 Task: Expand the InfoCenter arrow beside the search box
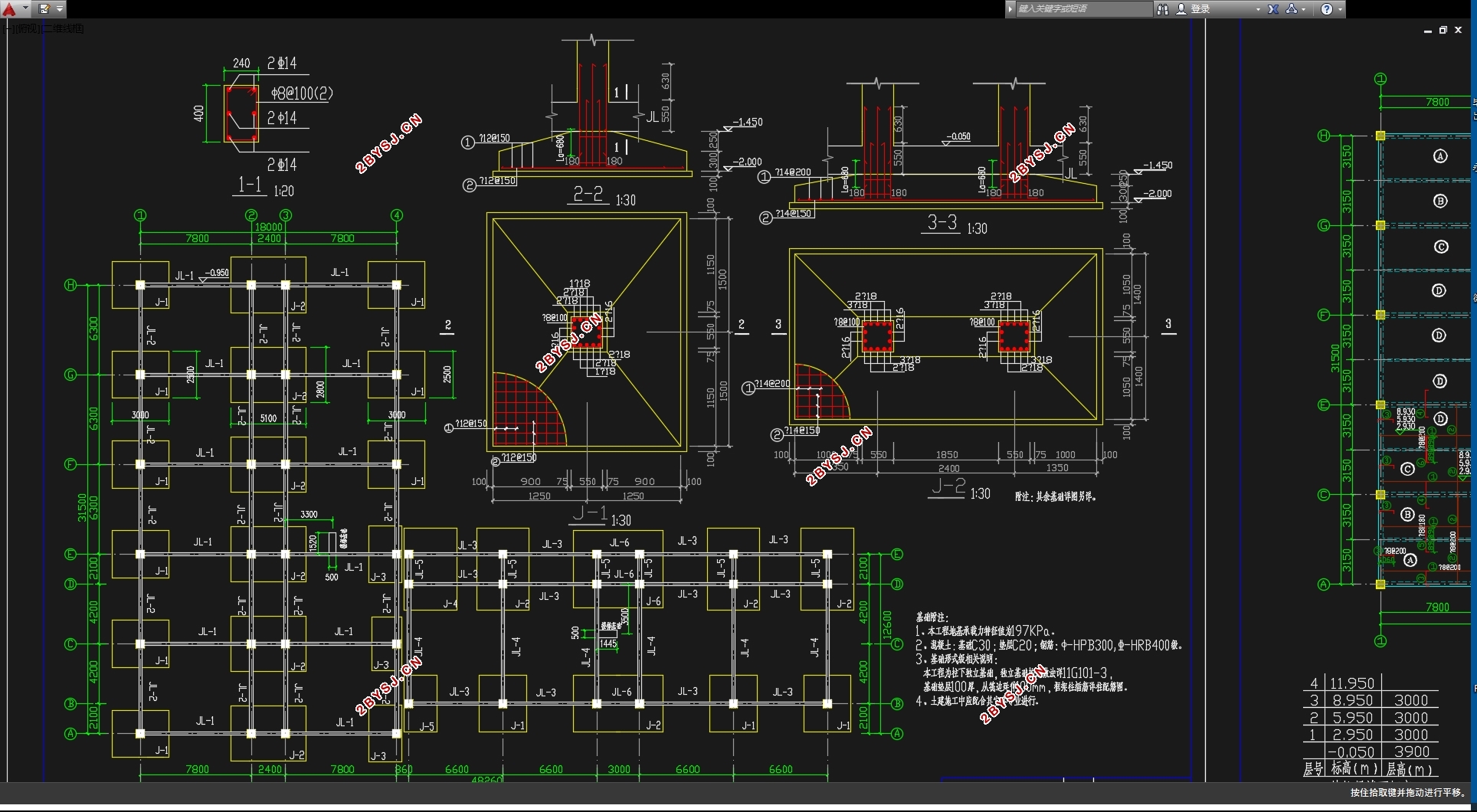(1010, 9)
